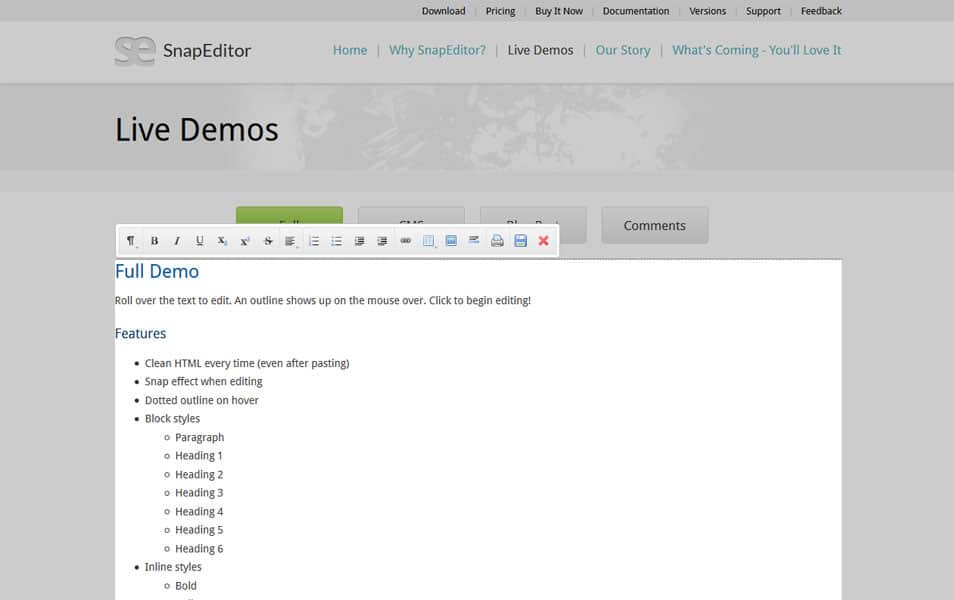Select the superscript icon
The image size is (954, 600).
click(244, 240)
